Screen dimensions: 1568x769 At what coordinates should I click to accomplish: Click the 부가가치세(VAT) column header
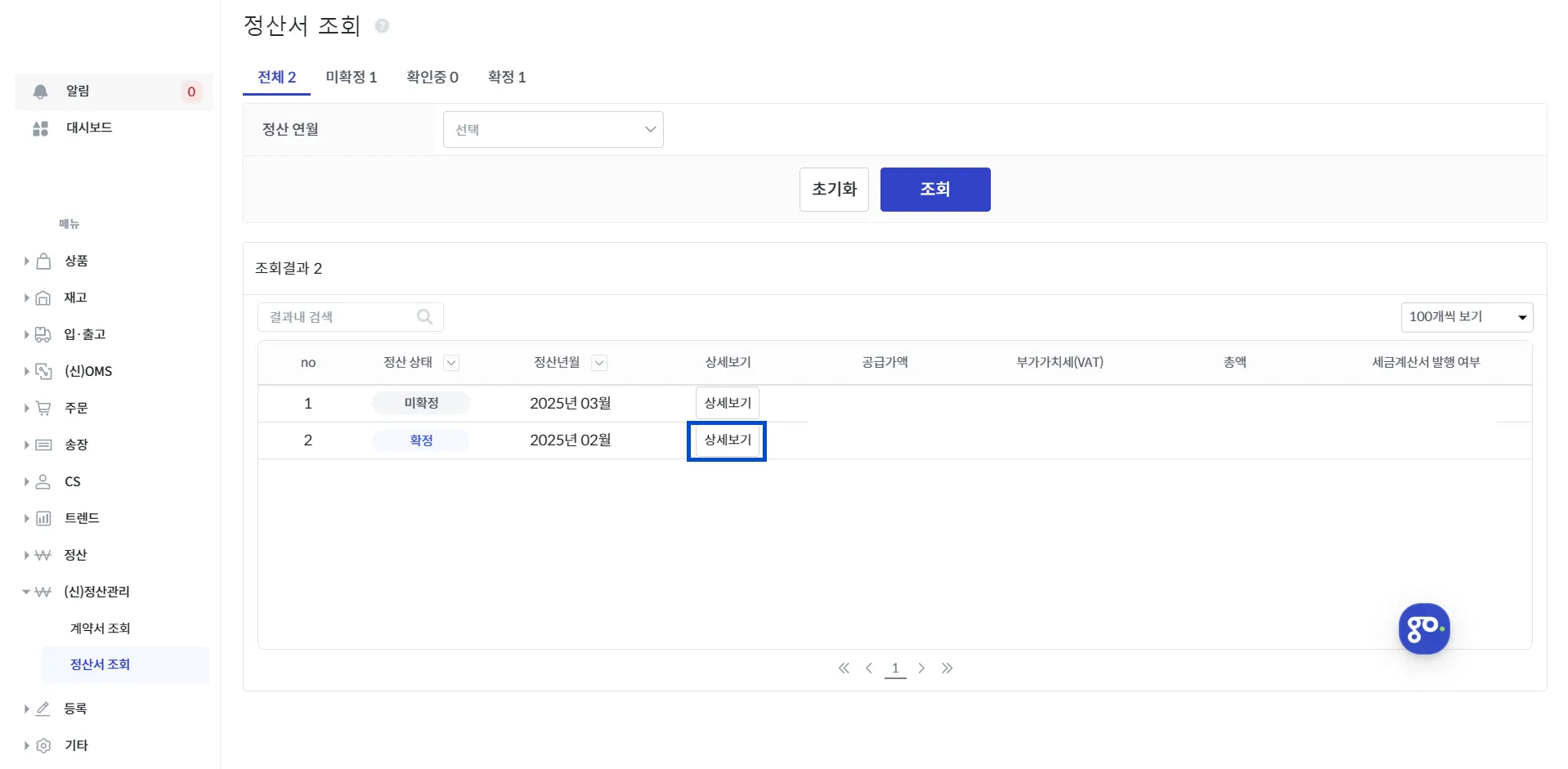(x=1060, y=362)
